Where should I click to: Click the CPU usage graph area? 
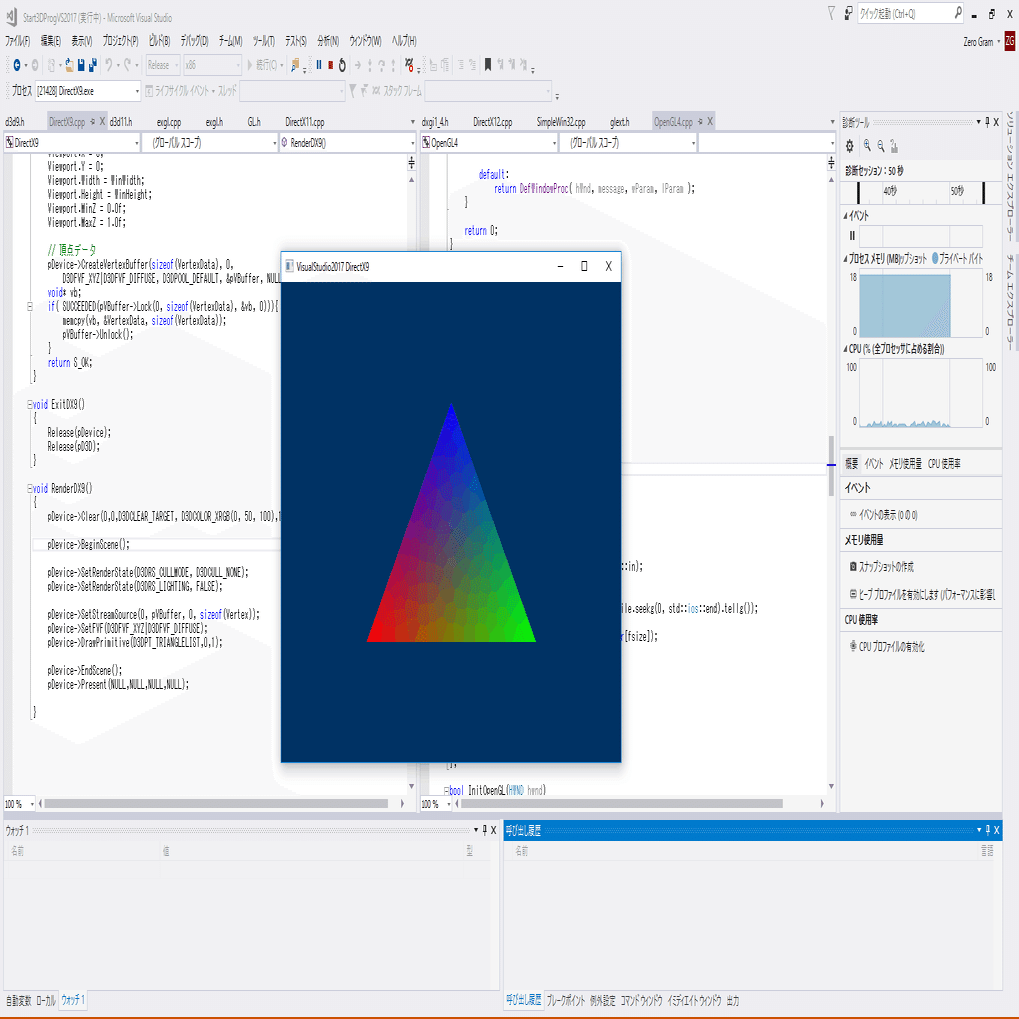point(920,392)
